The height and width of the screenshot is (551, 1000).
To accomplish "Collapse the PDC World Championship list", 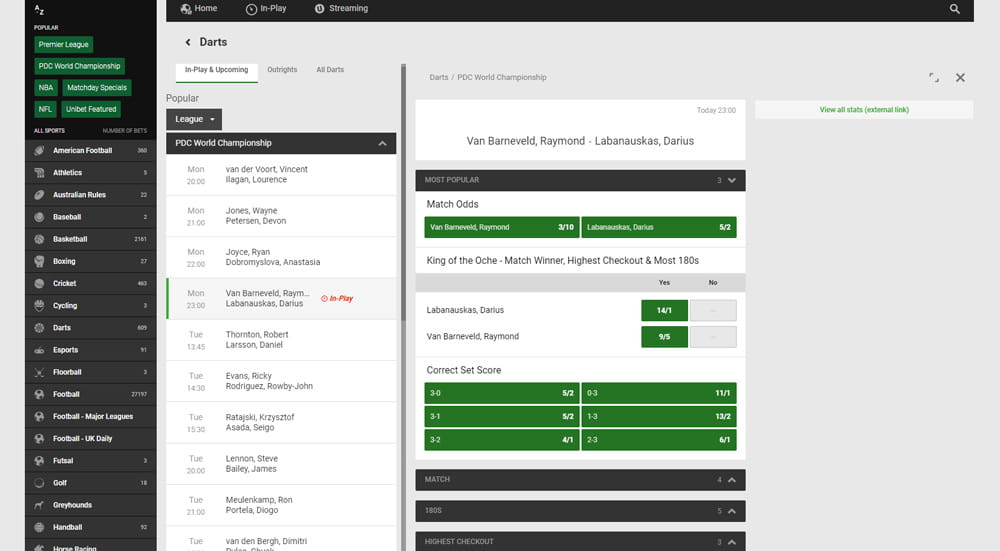I will [x=382, y=143].
